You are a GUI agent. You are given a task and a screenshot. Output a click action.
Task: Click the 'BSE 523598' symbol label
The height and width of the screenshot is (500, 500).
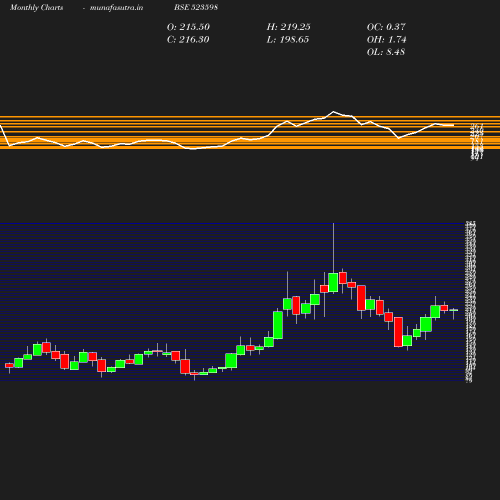pyautogui.click(x=196, y=7)
